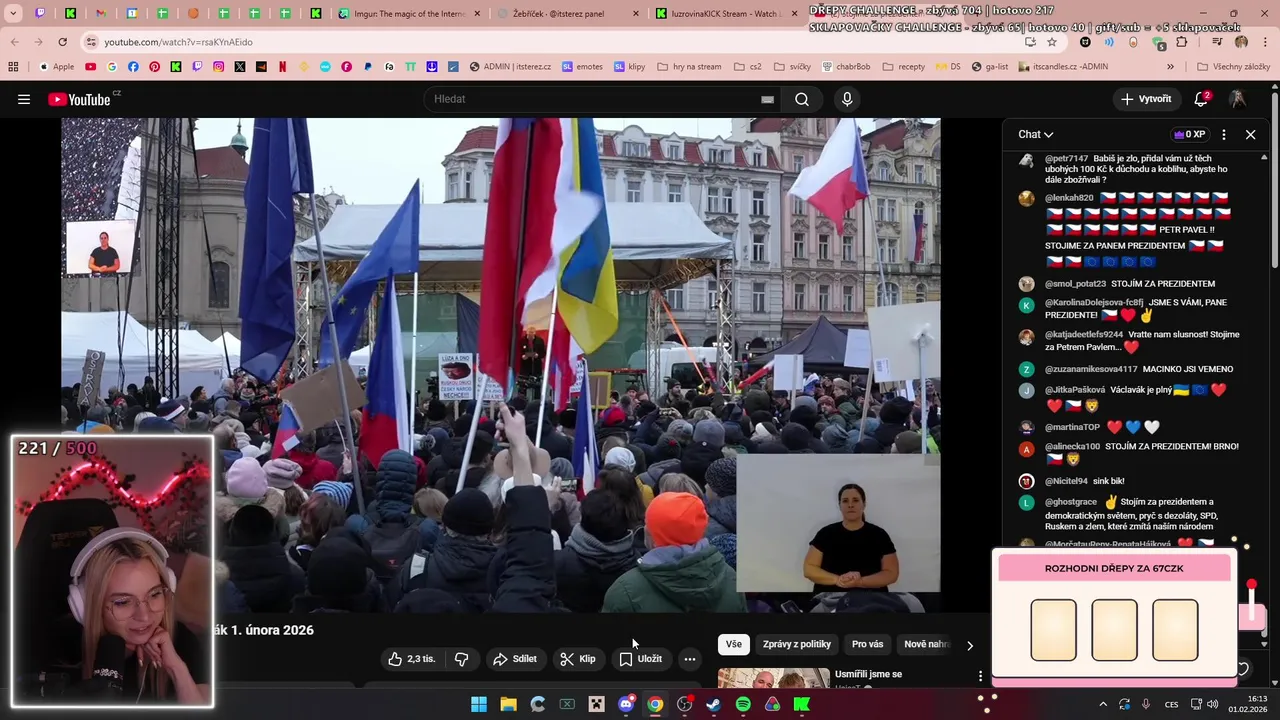This screenshot has height=720, width=1280.
Task: Select the Pro vás chip
Action: (x=867, y=645)
